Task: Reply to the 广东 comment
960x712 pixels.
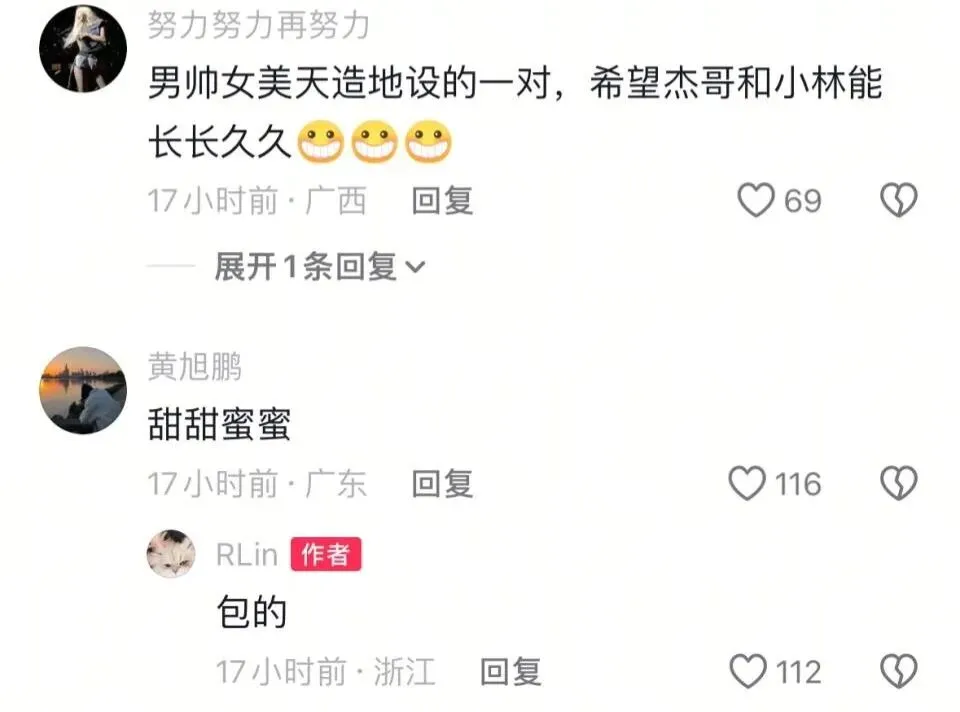Action: point(443,484)
